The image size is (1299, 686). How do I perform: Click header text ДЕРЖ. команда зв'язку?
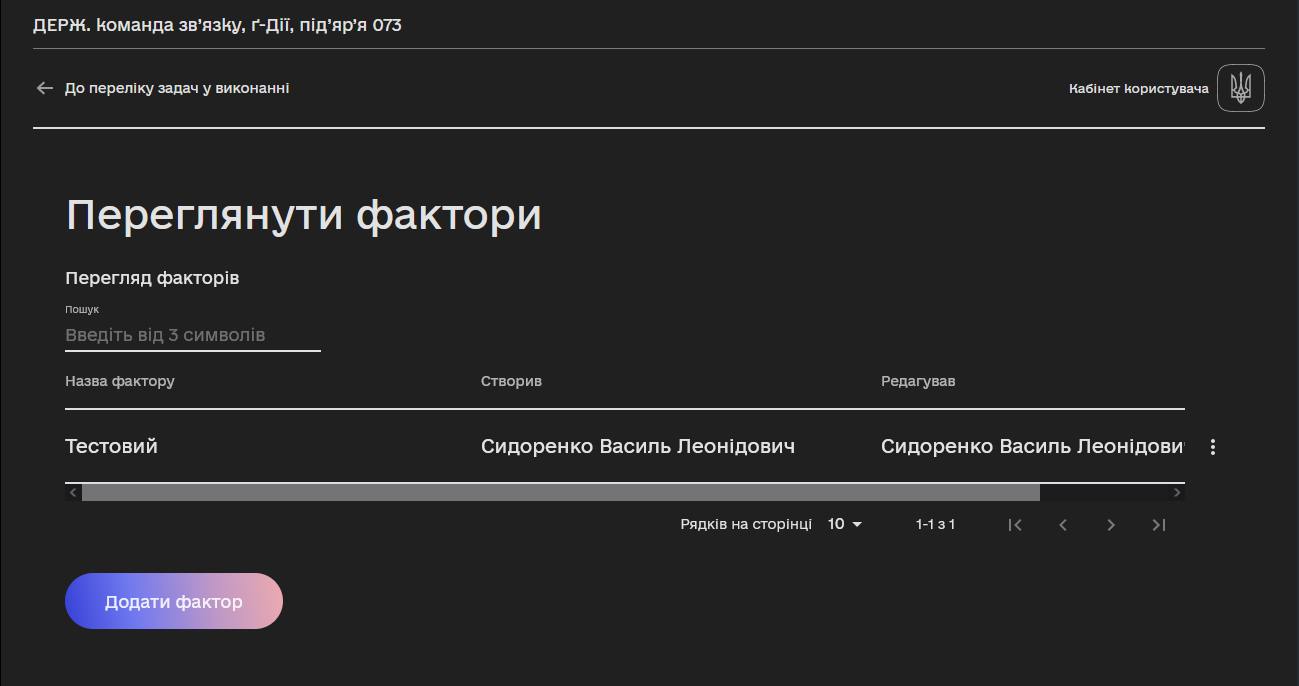point(138,25)
